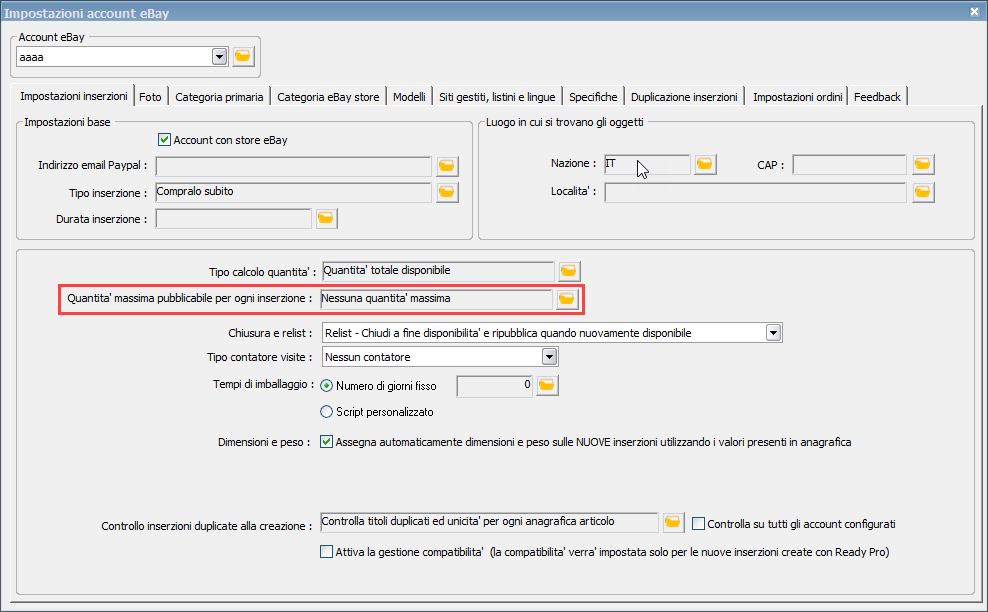Switch to Specifiche tab
988x612 pixels.
(593, 96)
